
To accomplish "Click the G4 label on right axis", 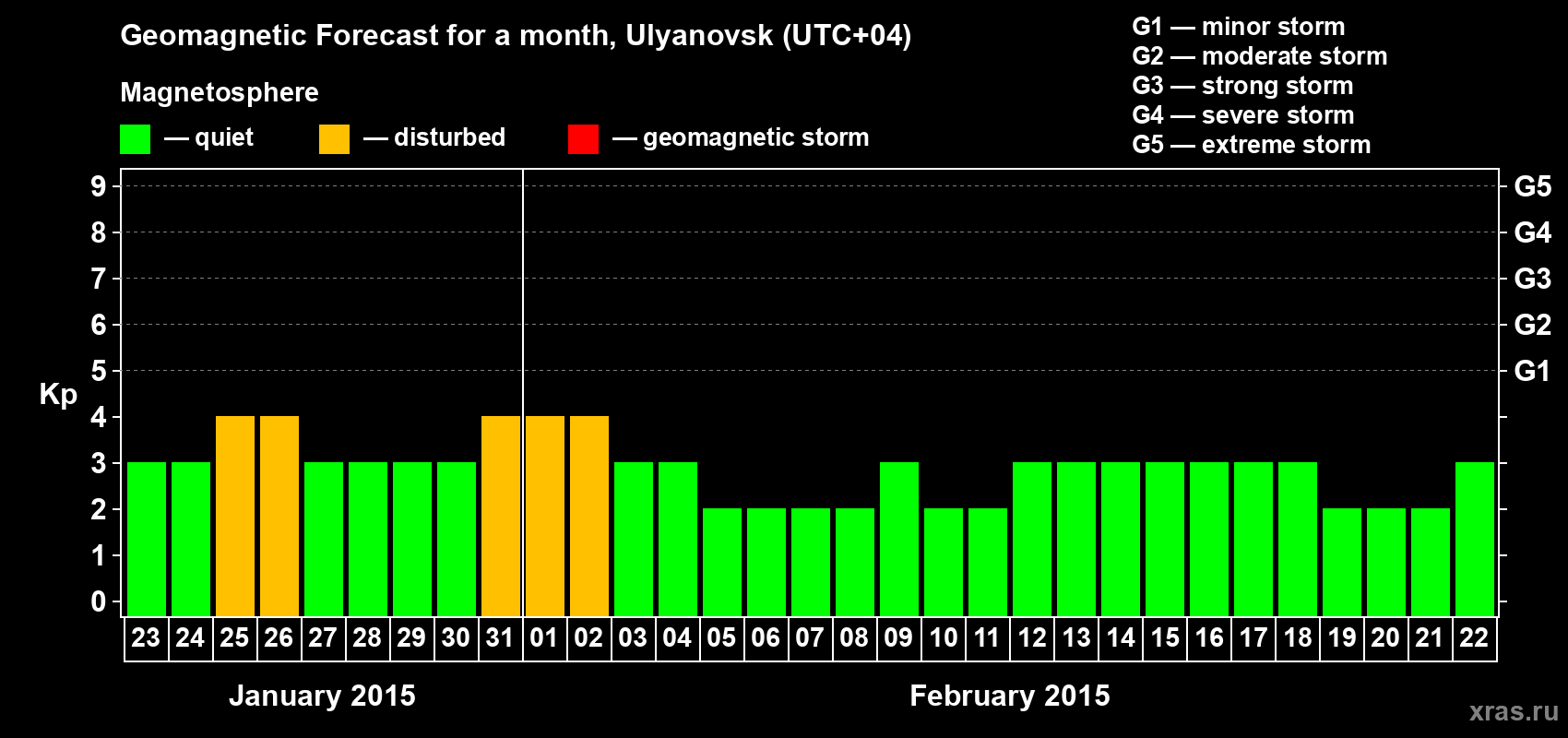I will (1533, 232).
